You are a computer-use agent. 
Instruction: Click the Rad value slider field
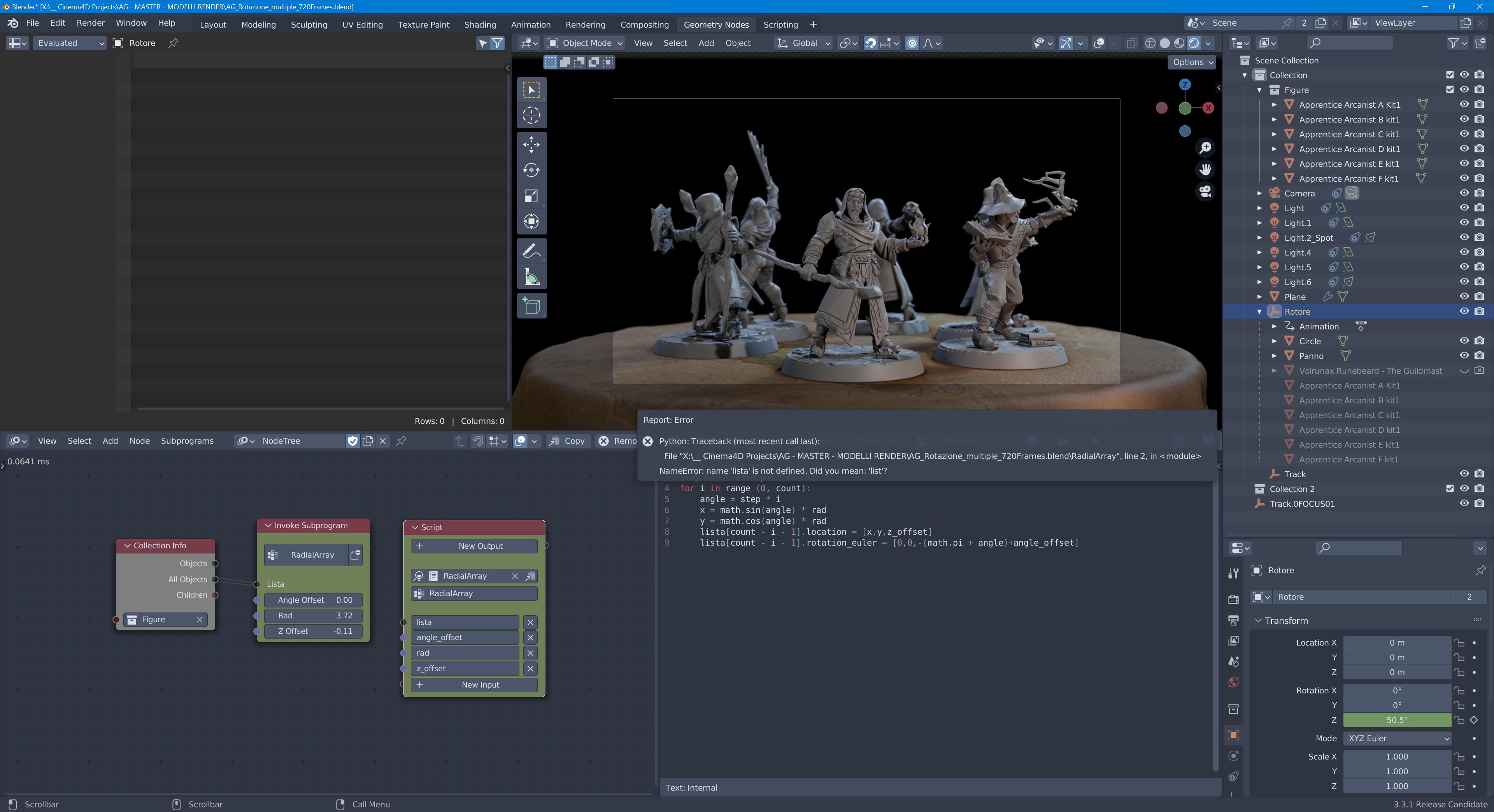314,616
